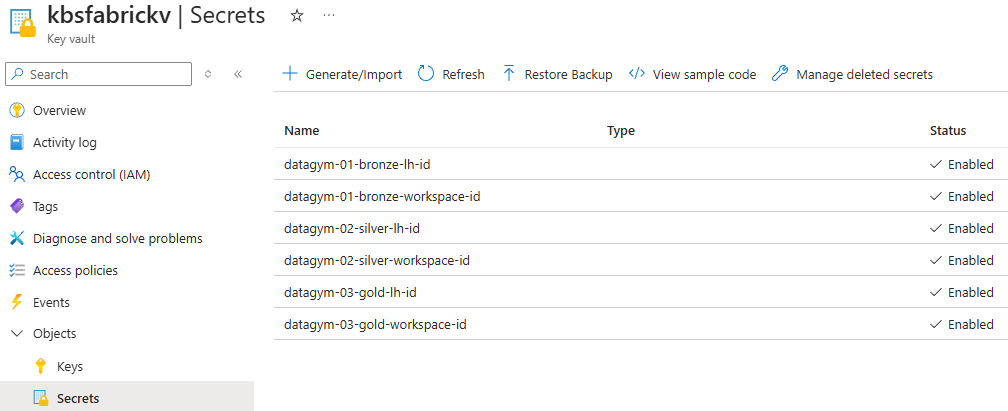This screenshot has height=411, width=1008.
Task: Sort by the Name column header
Action: [x=302, y=131]
